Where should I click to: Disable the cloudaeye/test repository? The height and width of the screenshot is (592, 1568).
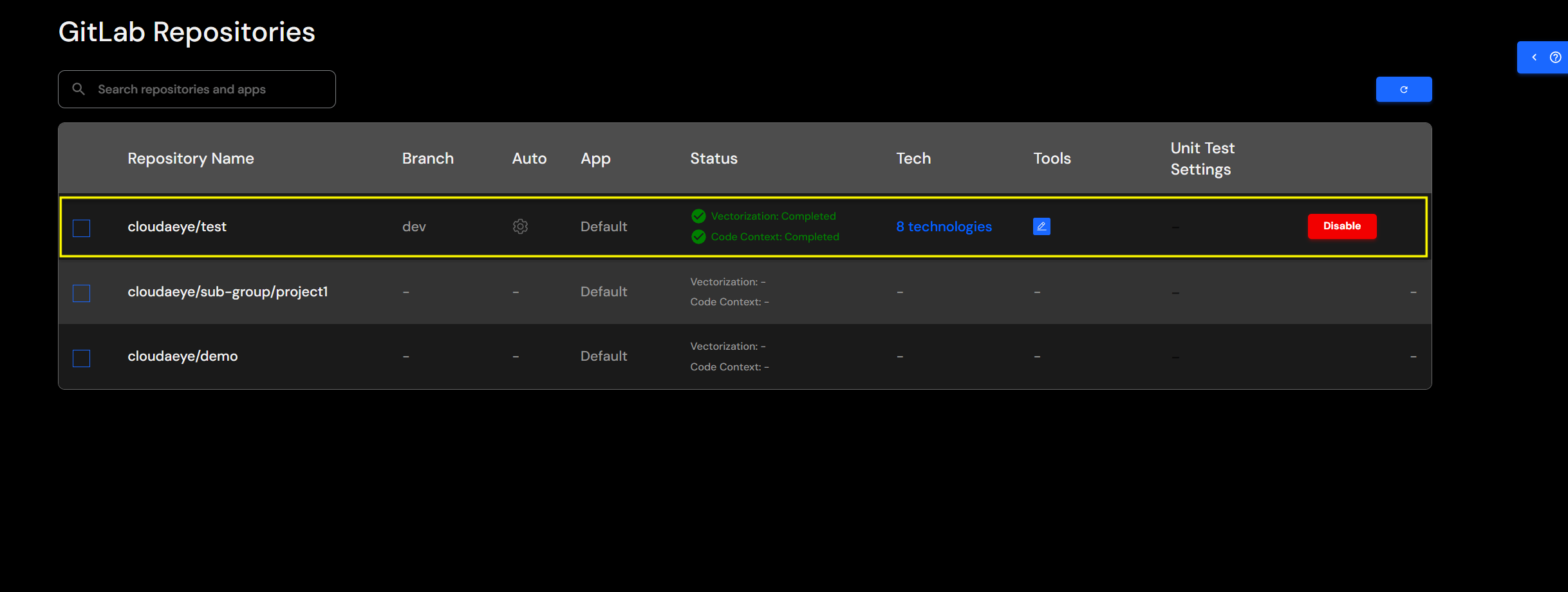pyautogui.click(x=1342, y=226)
